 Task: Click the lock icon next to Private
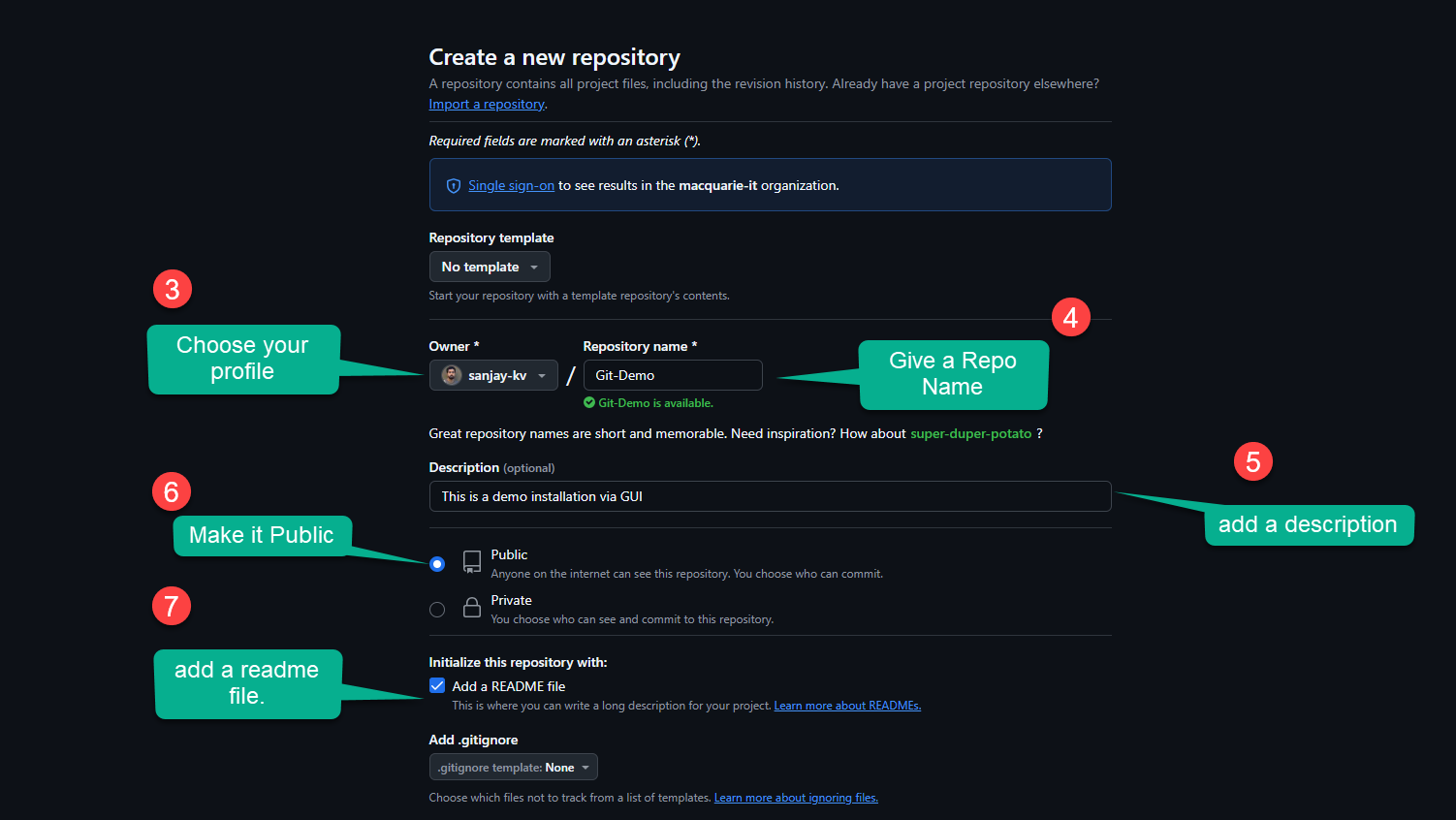point(471,606)
